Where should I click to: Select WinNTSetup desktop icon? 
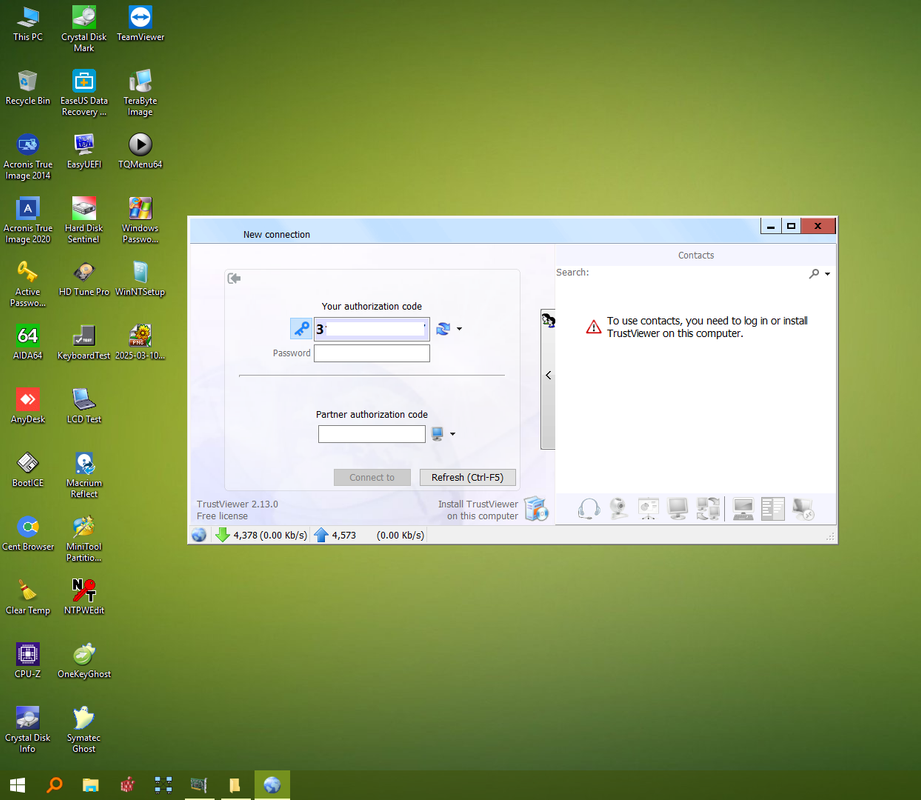point(140,278)
